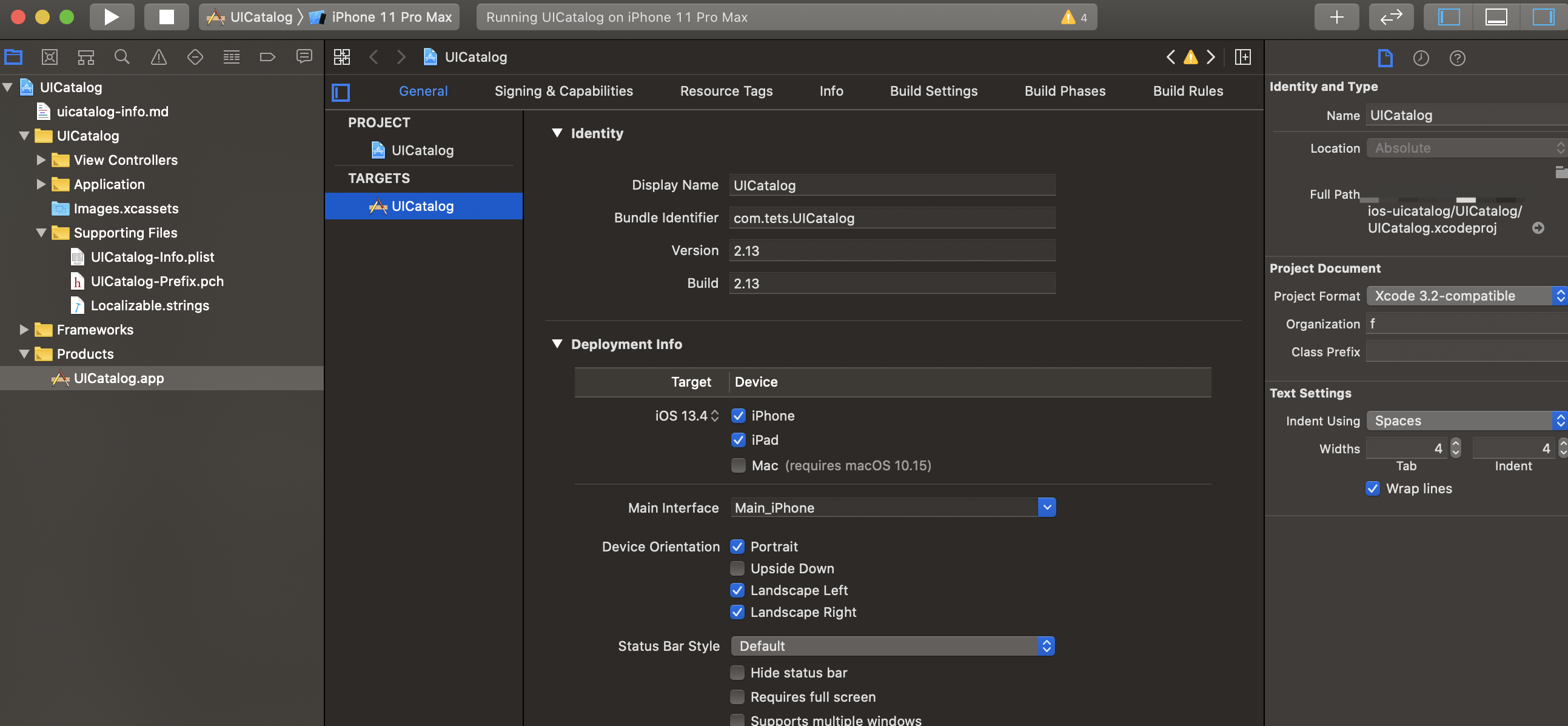Select UICatalog-Info.plist file
Image resolution: width=1568 pixels, height=726 pixels.
click(x=152, y=257)
